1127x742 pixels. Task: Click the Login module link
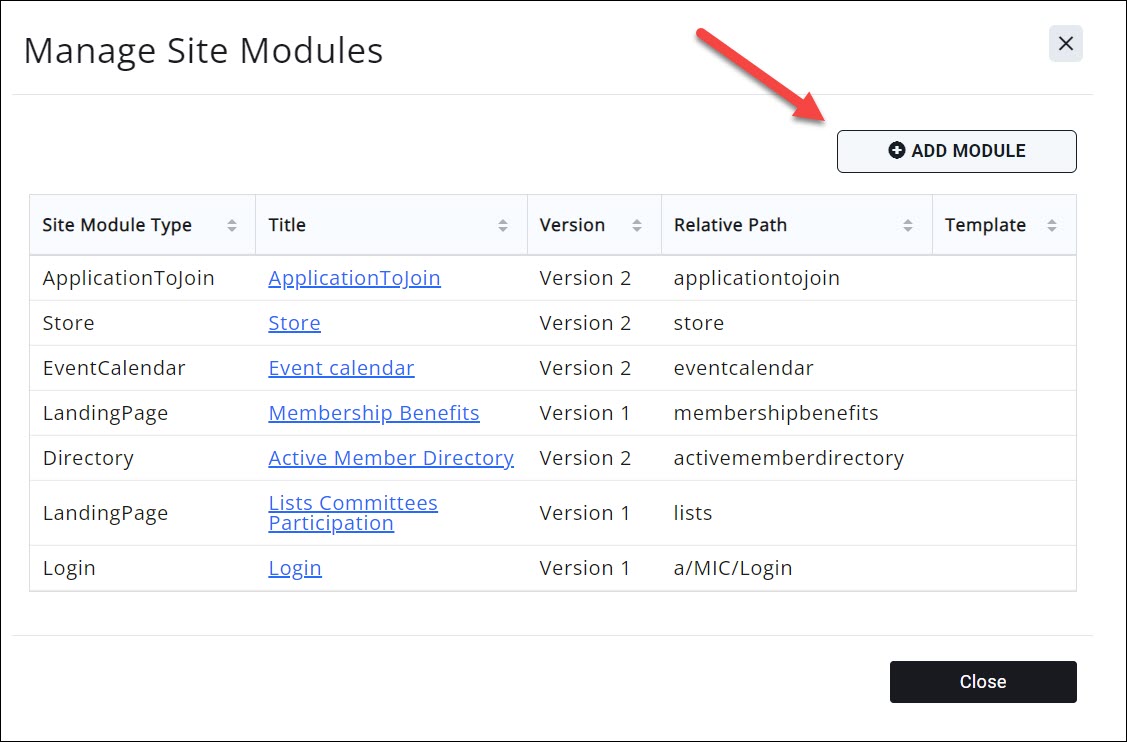(x=295, y=568)
